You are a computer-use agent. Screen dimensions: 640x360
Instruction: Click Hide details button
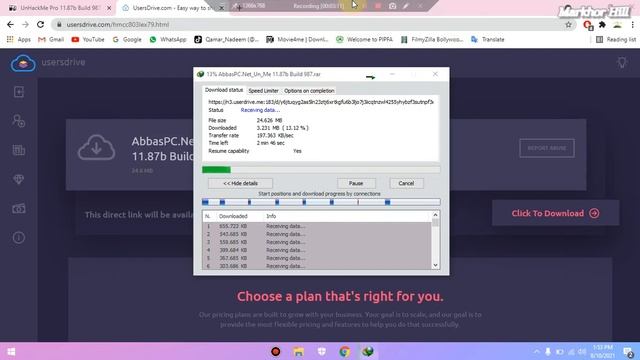[x=240, y=183]
